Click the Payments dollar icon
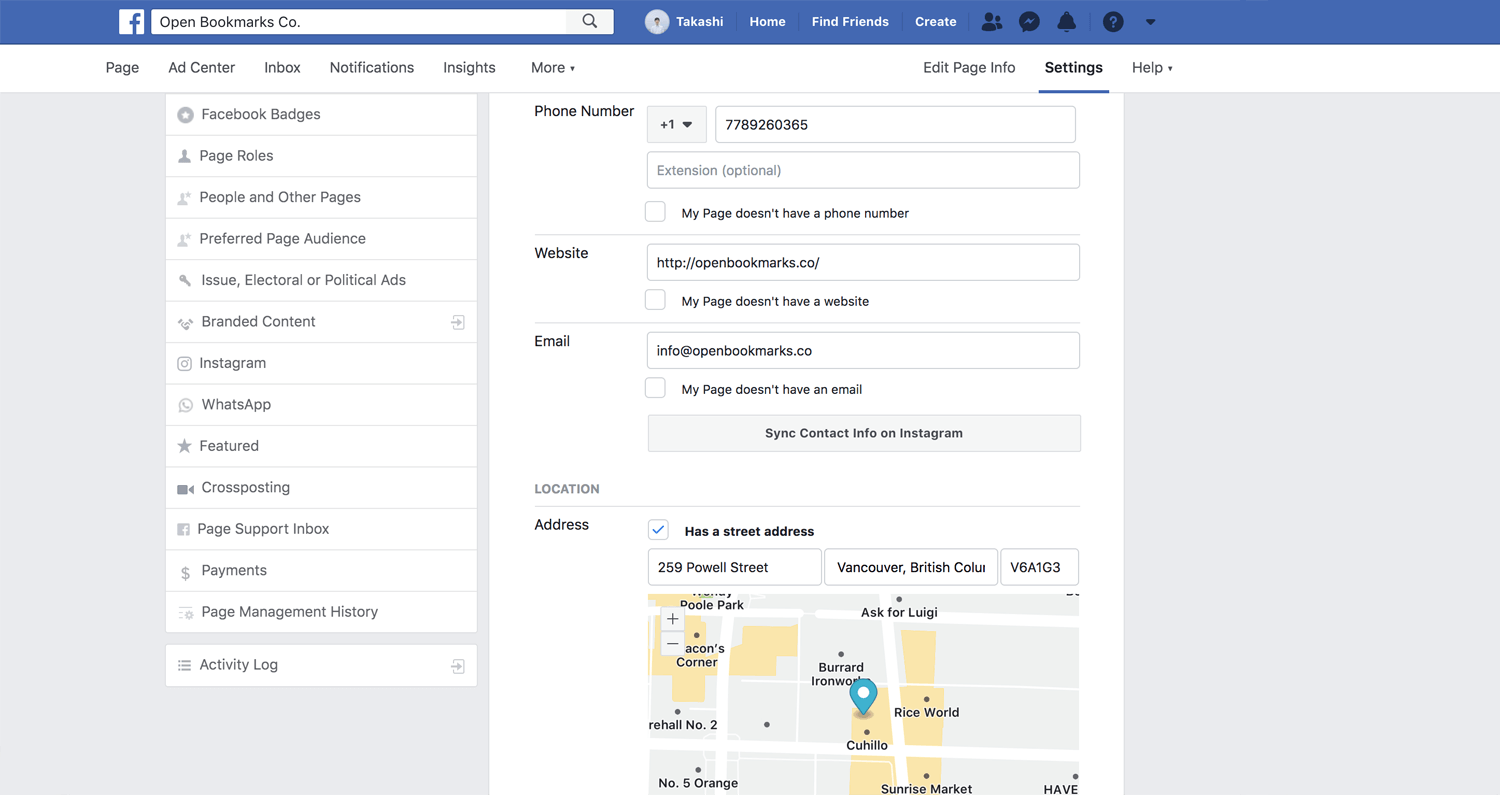 click(185, 572)
